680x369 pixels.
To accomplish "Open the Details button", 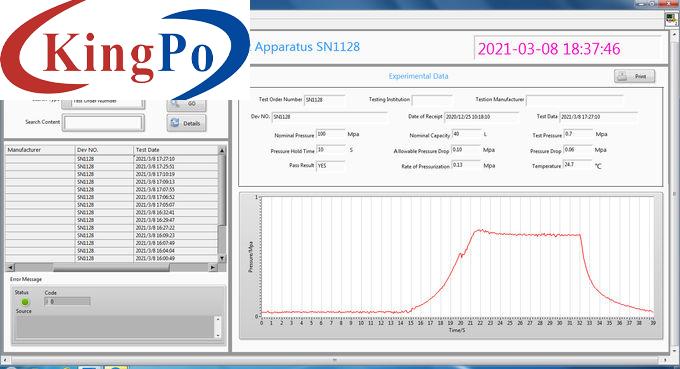I will [x=186, y=123].
